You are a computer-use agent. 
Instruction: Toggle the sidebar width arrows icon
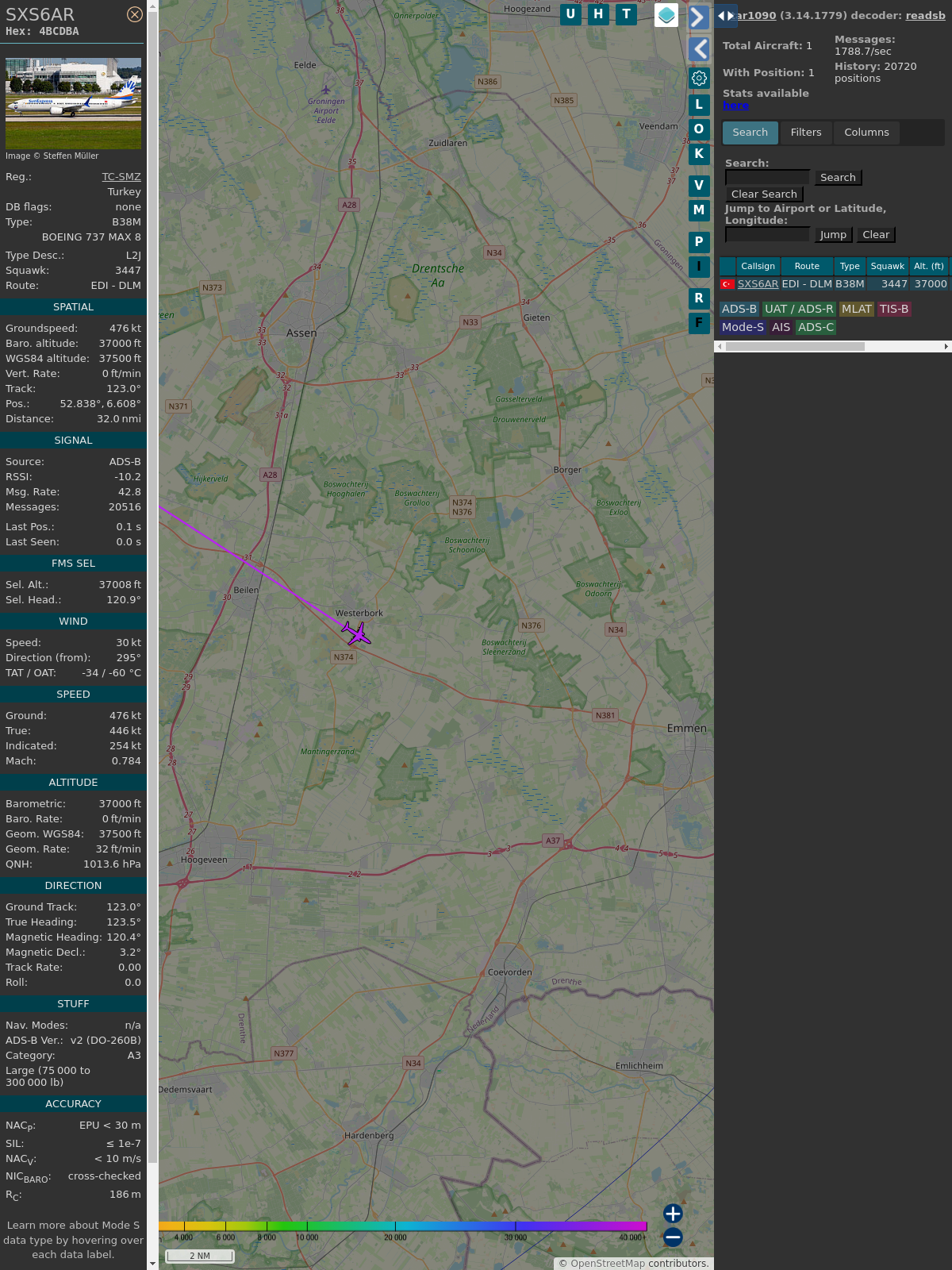[726, 16]
